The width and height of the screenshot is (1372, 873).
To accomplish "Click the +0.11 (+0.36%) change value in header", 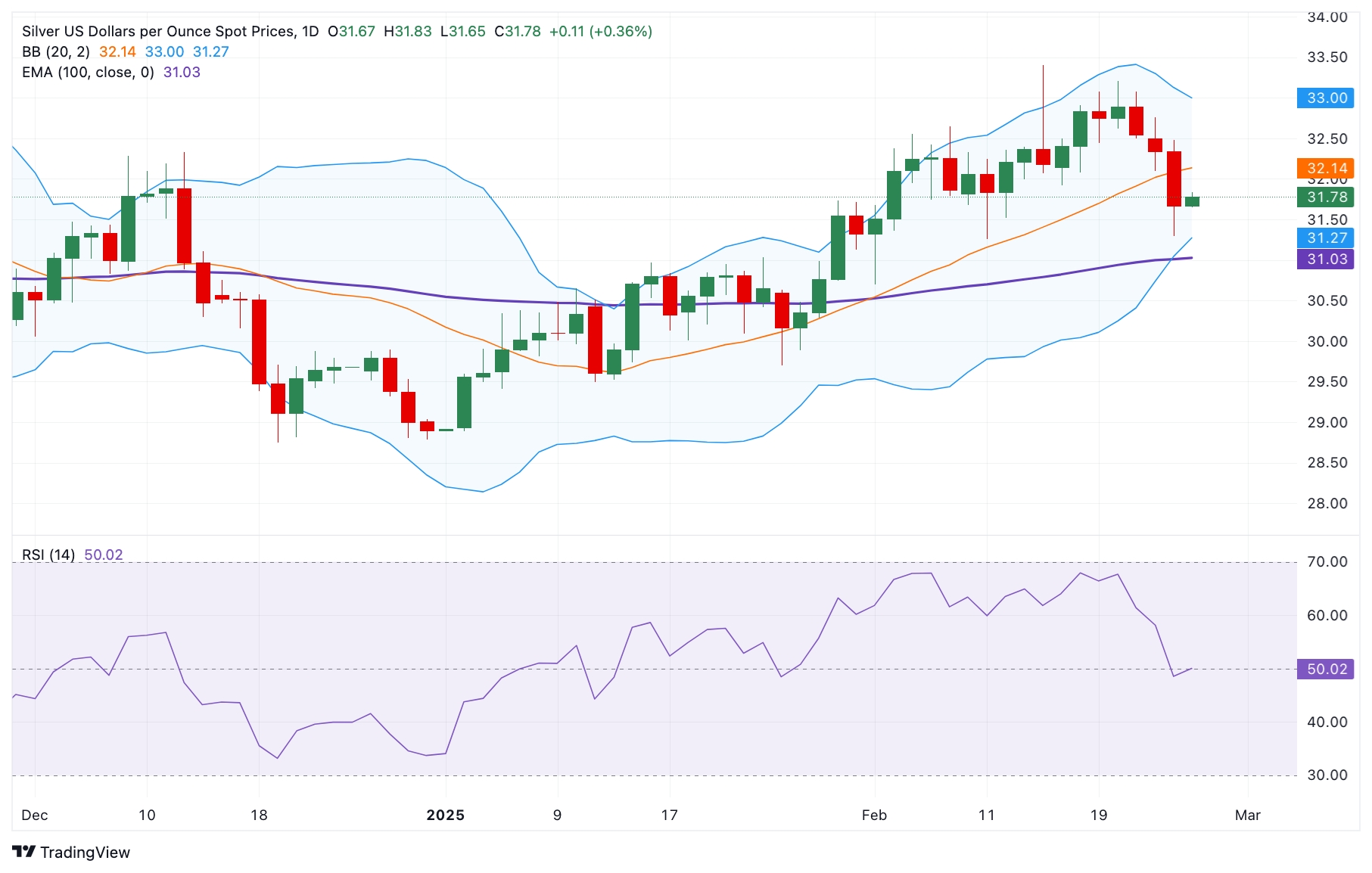I will coord(600,31).
